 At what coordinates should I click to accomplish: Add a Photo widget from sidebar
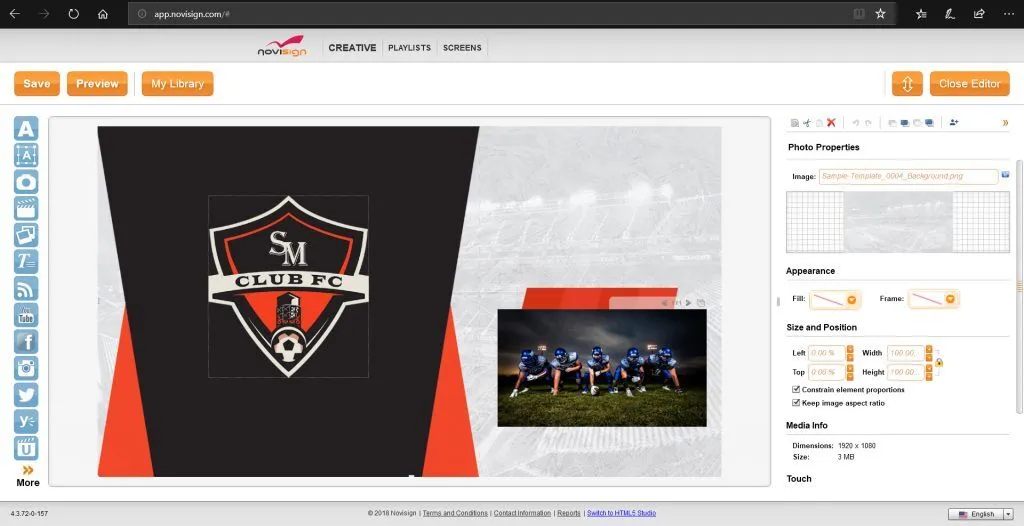pyautogui.click(x=26, y=182)
